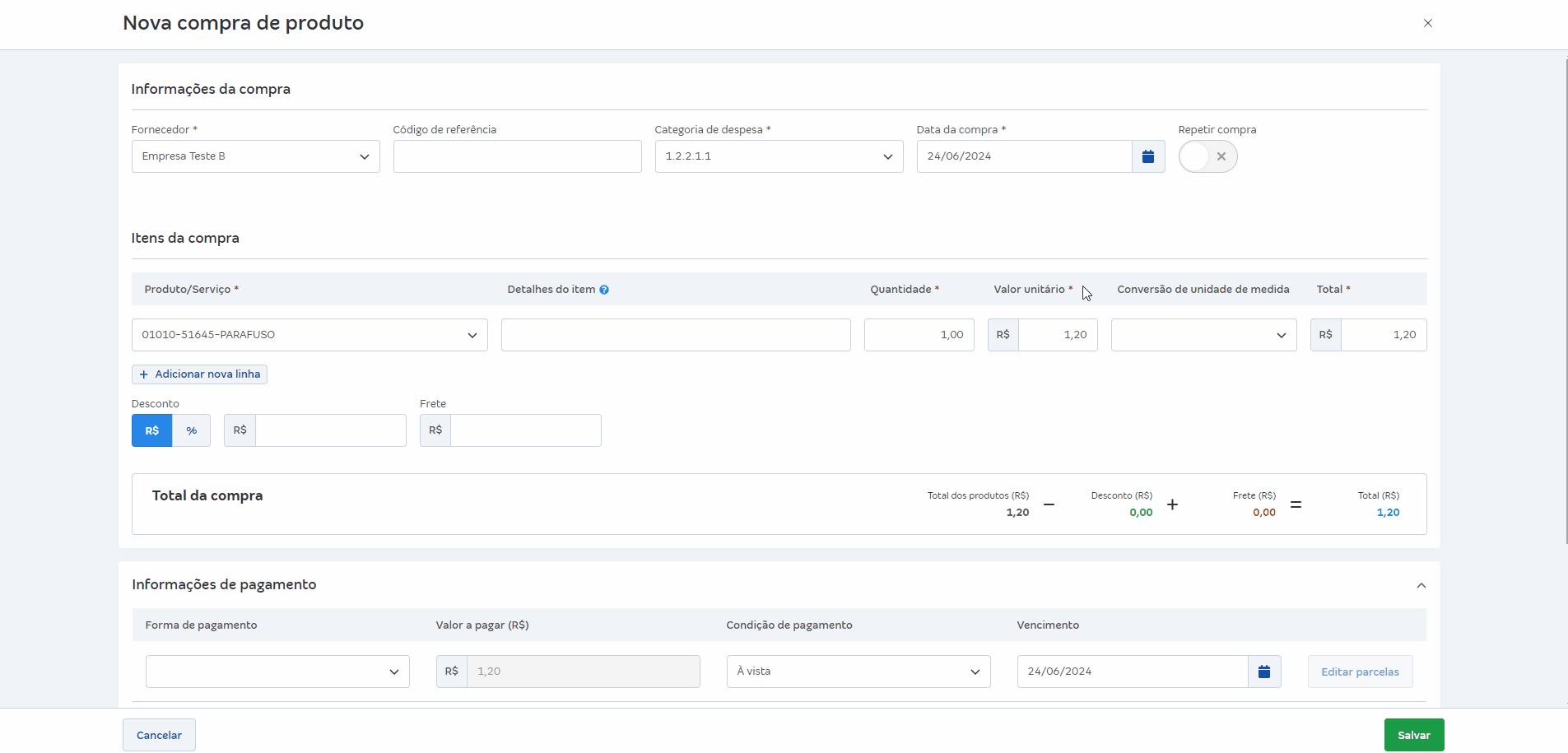The height and width of the screenshot is (753, 1568).
Task: Click the Salvar button
Action: click(x=1414, y=735)
